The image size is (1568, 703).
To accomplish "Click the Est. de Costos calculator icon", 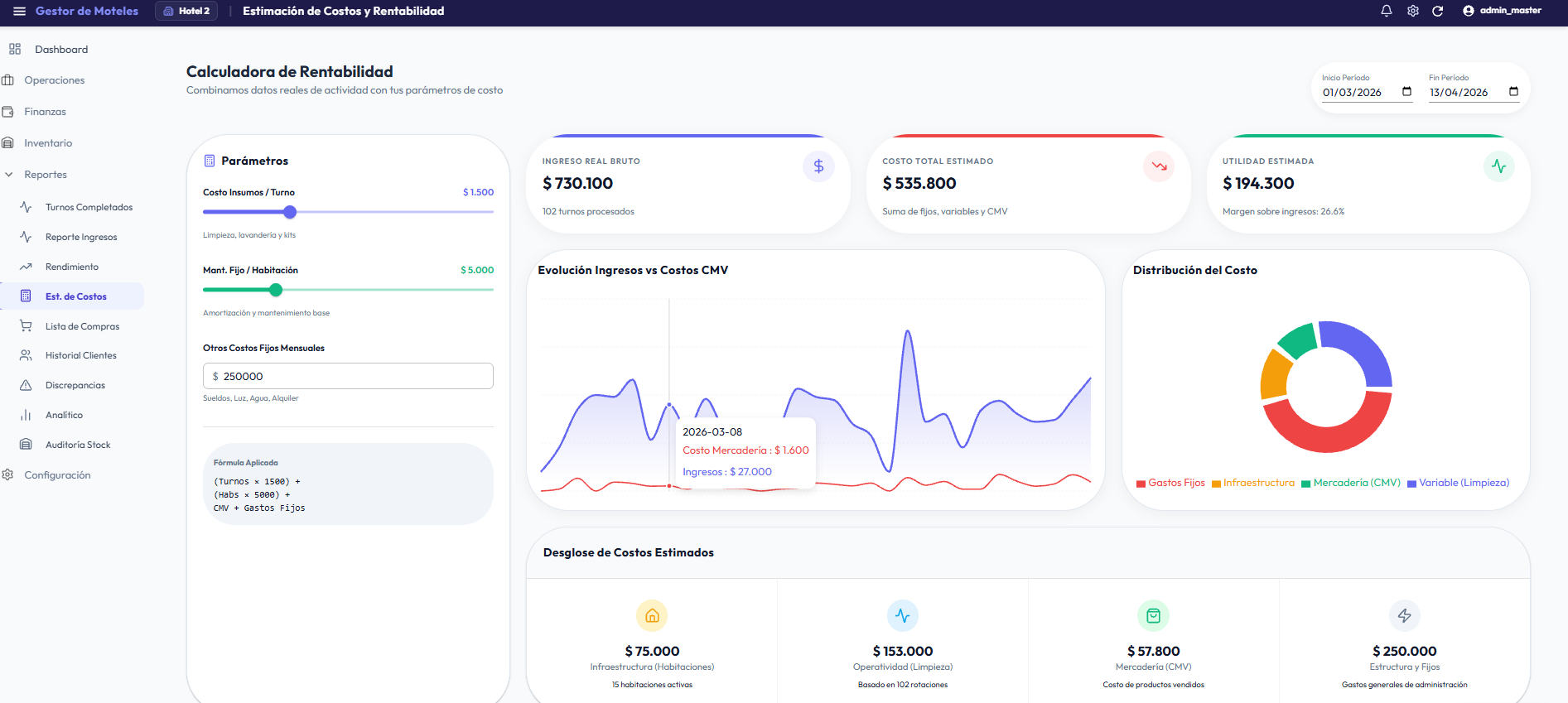I will tap(26, 296).
